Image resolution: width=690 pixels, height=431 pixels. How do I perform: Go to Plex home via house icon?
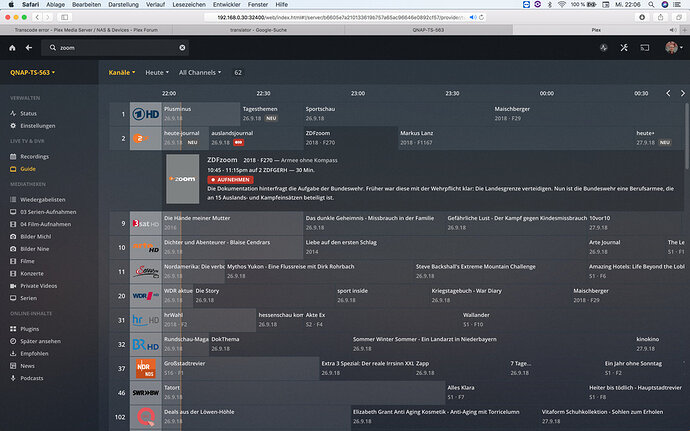tap(12, 48)
